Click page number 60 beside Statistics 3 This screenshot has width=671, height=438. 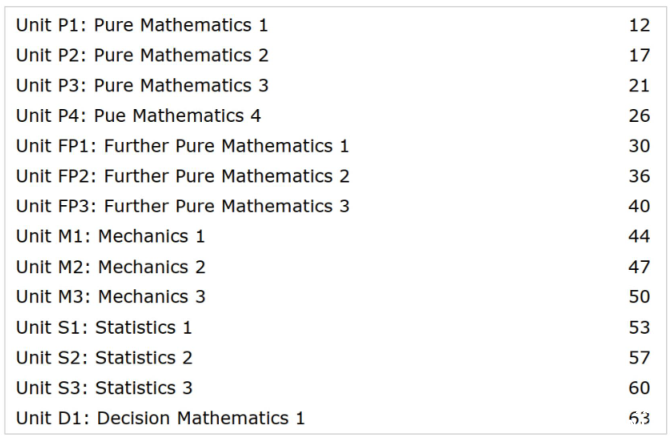(639, 388)
